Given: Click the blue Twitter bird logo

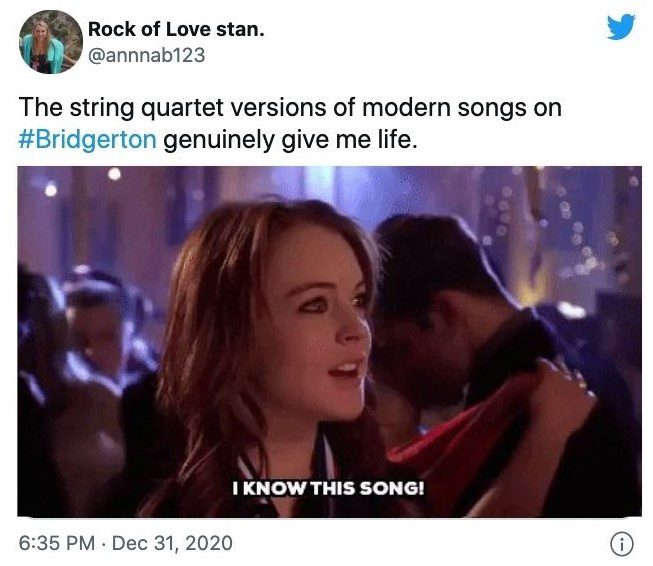Looking at the screenshot, I should pyautogui.click(x=621, y=27).
